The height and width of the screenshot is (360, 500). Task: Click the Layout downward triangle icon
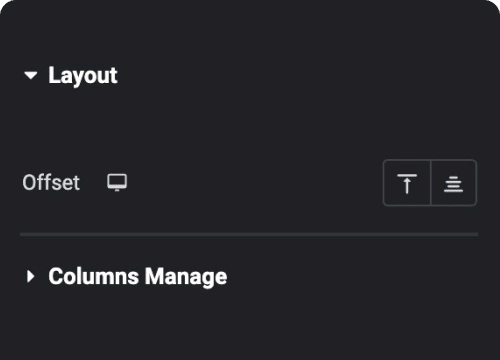(31, 75)
